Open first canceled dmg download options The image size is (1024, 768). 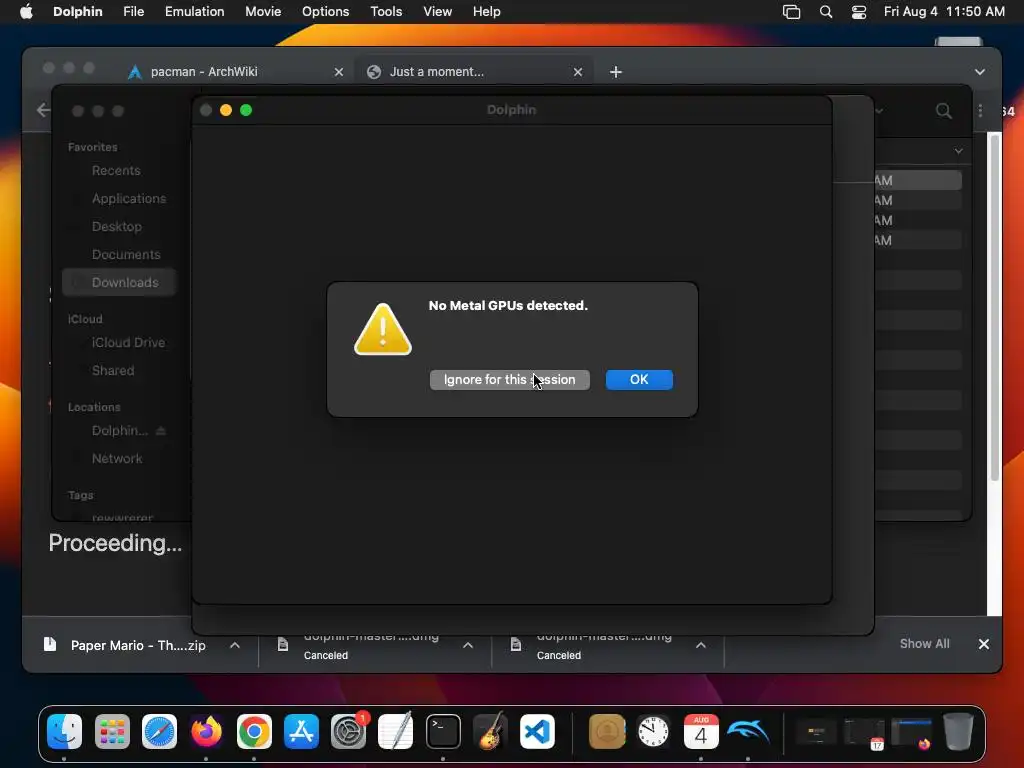coord(468,645)
